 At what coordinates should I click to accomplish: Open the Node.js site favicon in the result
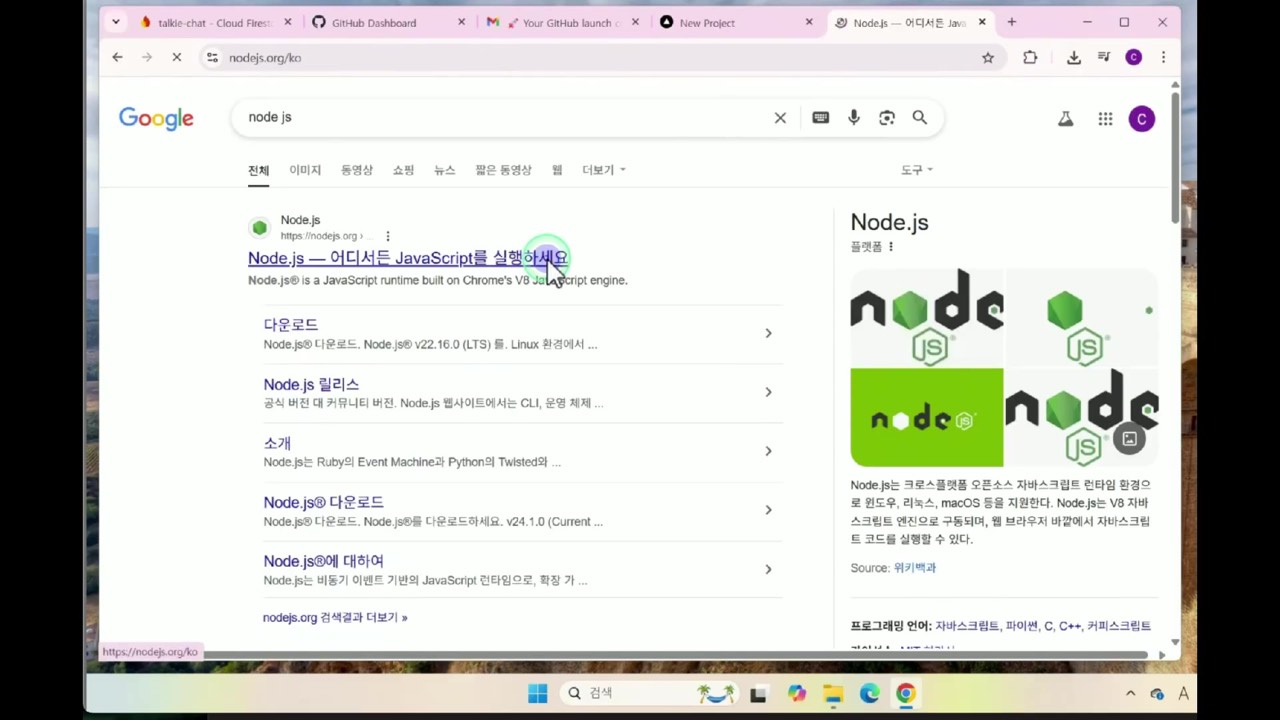point(260,228)
